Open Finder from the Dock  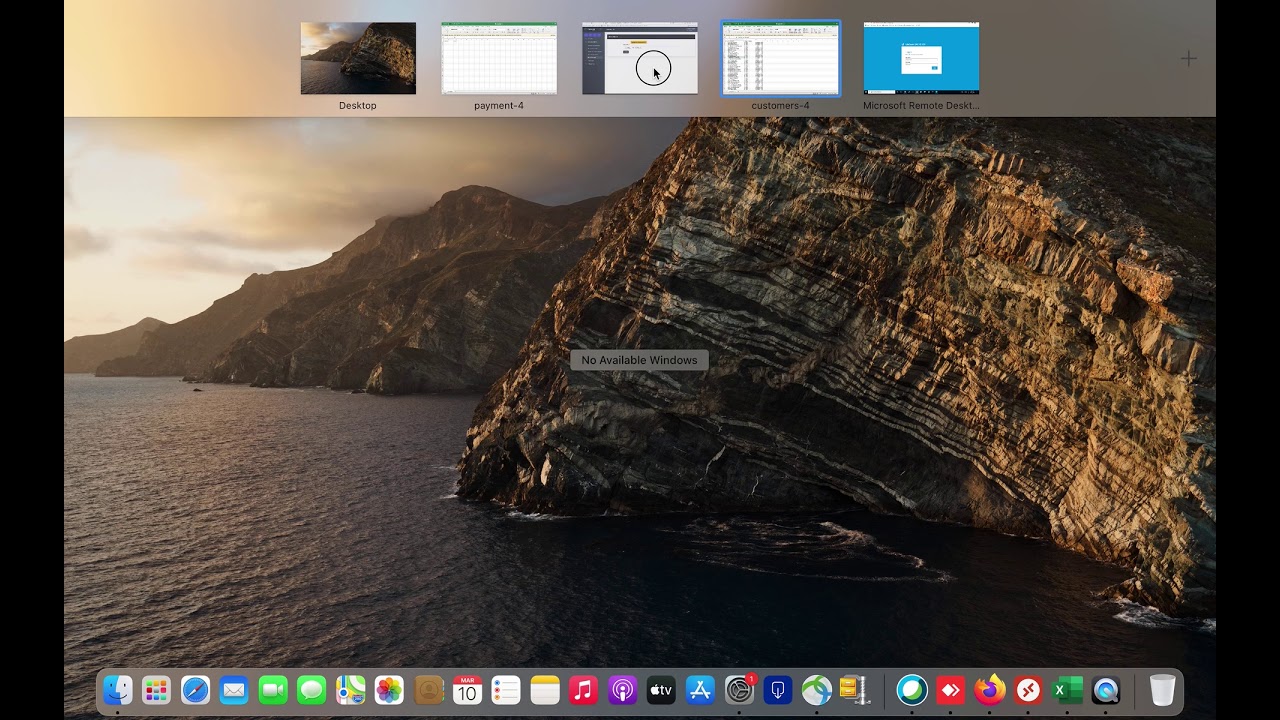pos(118,690)
